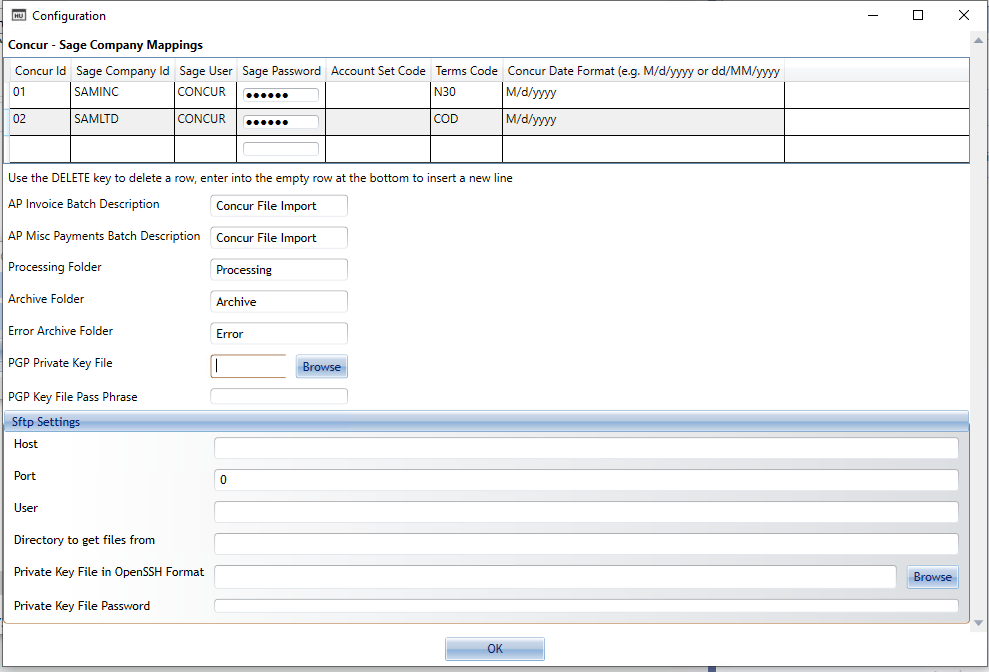Minimize the Configuration window
The width and height of the screenshot is (989, 672).
873,15
